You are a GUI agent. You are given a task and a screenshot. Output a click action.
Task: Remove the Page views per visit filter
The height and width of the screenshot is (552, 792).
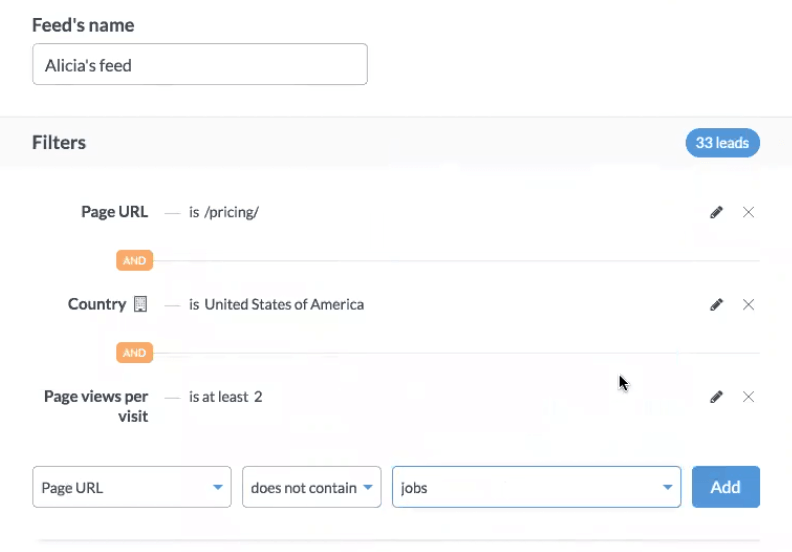(748, 397)
